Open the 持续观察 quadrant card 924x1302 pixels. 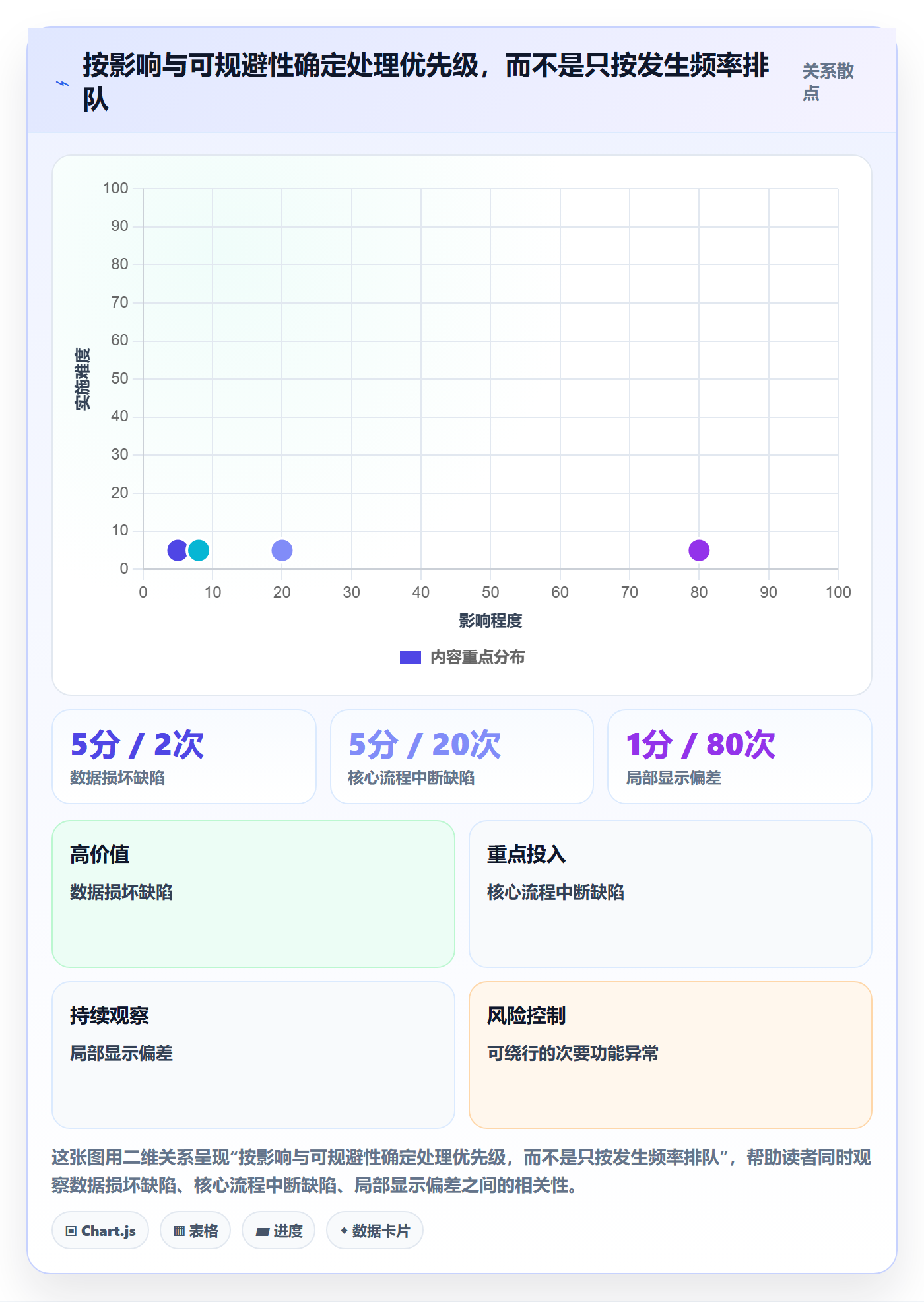tap(253, 1055)
